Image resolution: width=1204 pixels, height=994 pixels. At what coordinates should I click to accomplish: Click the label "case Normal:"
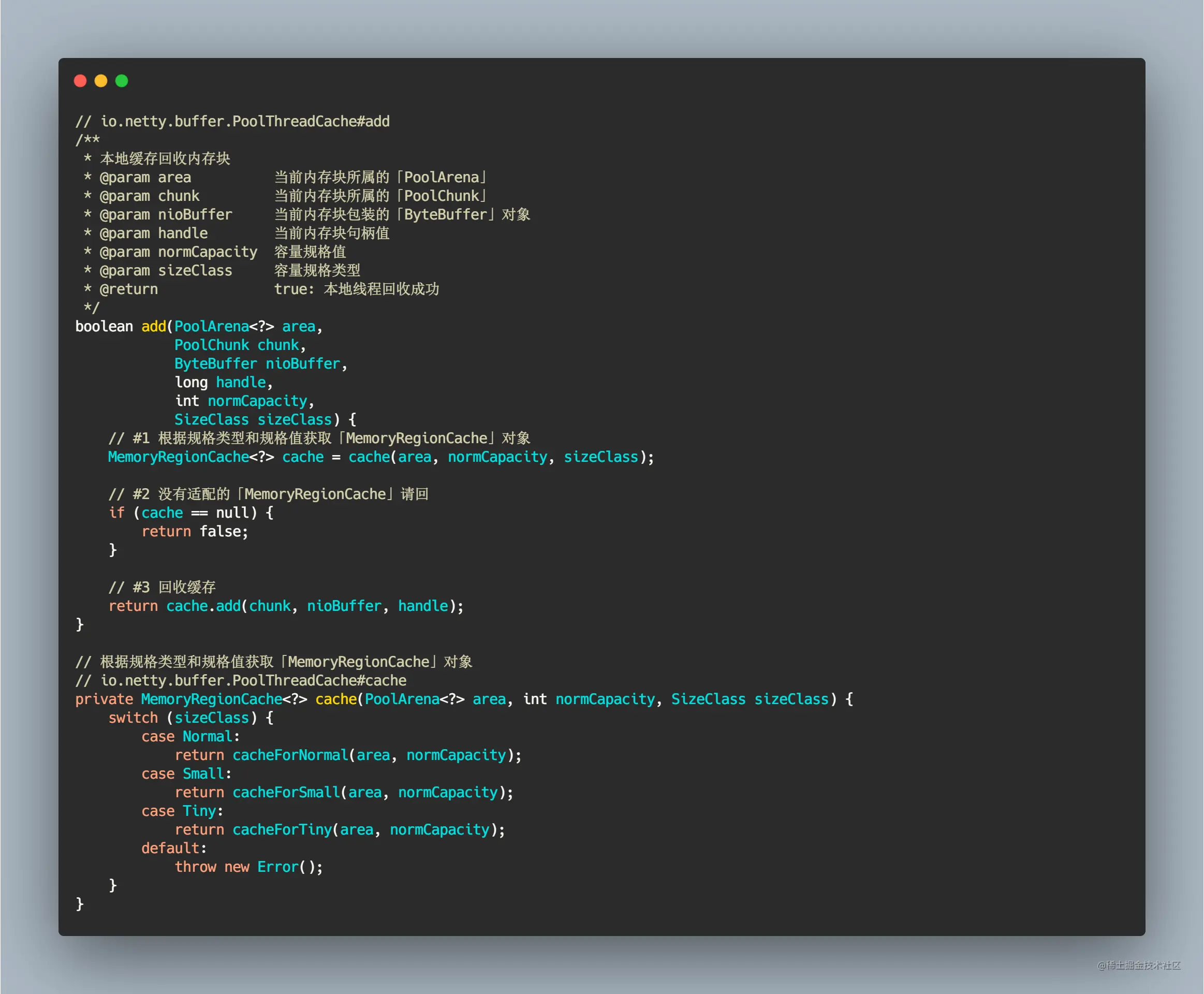(191, 736)
